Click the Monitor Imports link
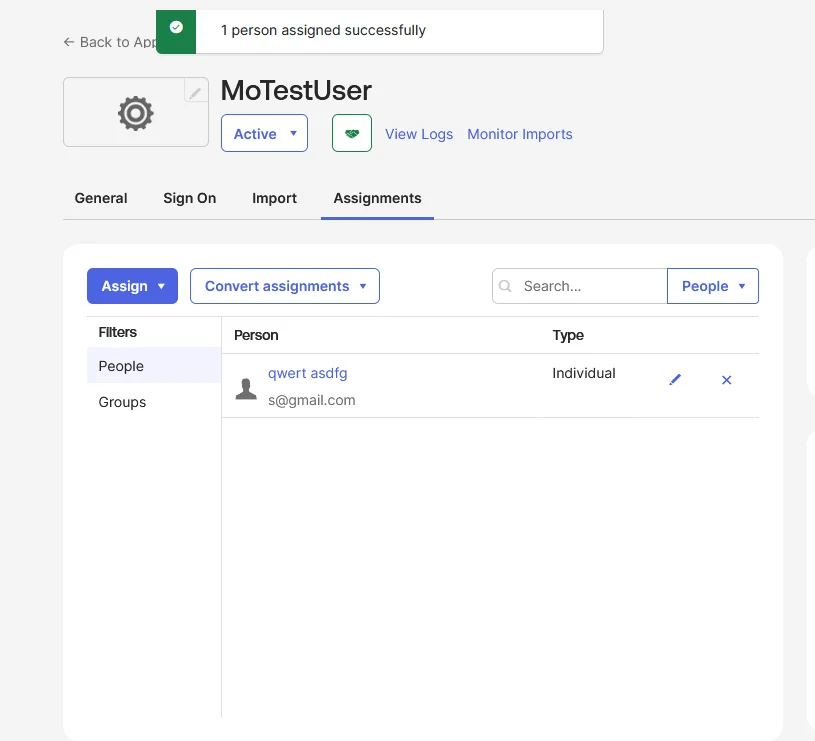Screen dimensions: 815x741 (x=519, y=134)
